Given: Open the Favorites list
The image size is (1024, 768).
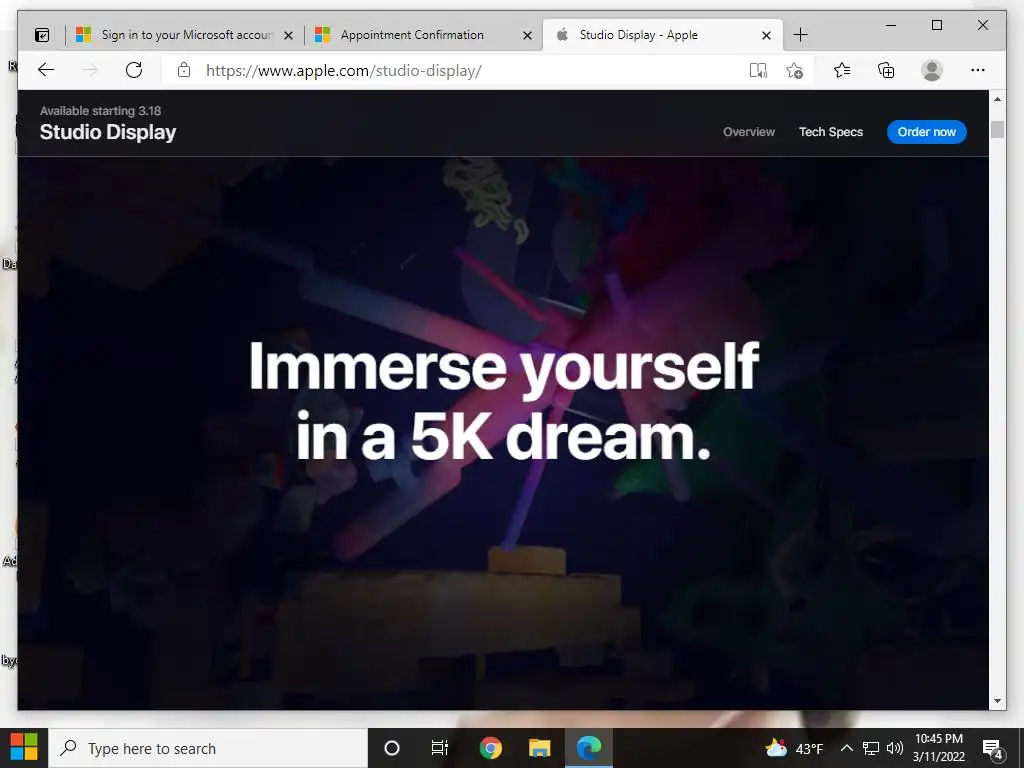Looking at the screenshot, I should pos(842,70).
